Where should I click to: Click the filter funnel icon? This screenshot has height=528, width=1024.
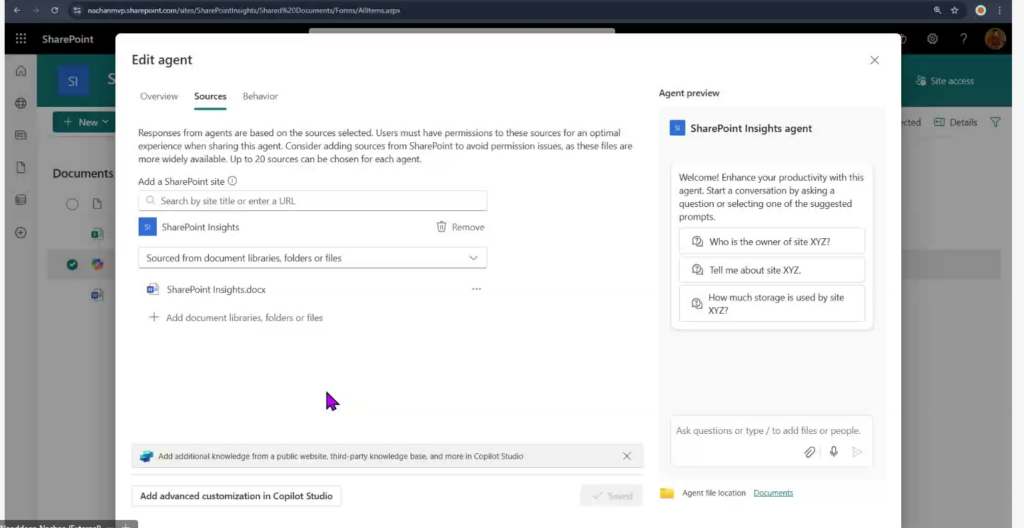pos(995,122)
